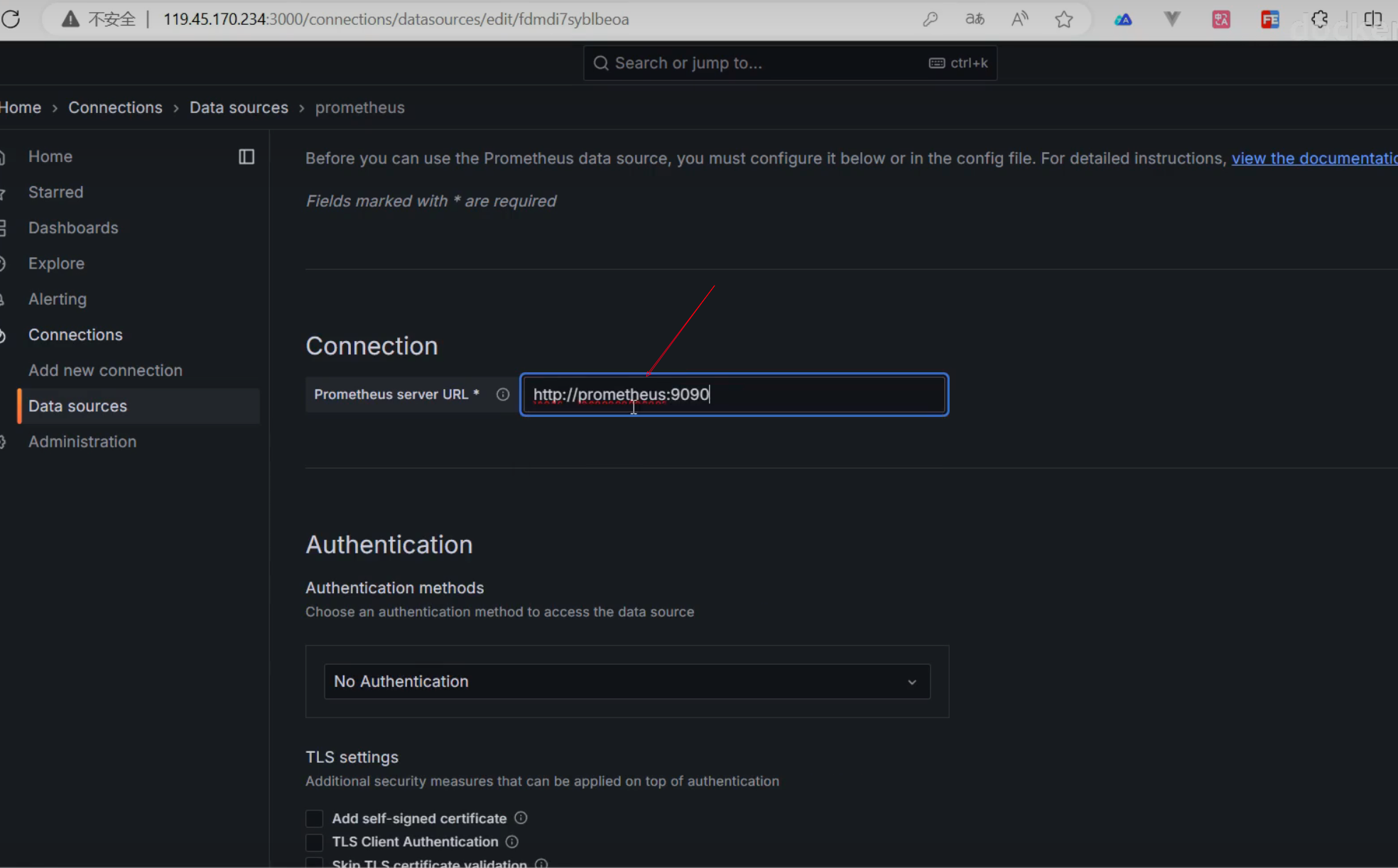Image resolution: width=1398 pixels, height=868 pixels.
Task: Click info icon next to TLS Client Authentication
Action: 512,841
